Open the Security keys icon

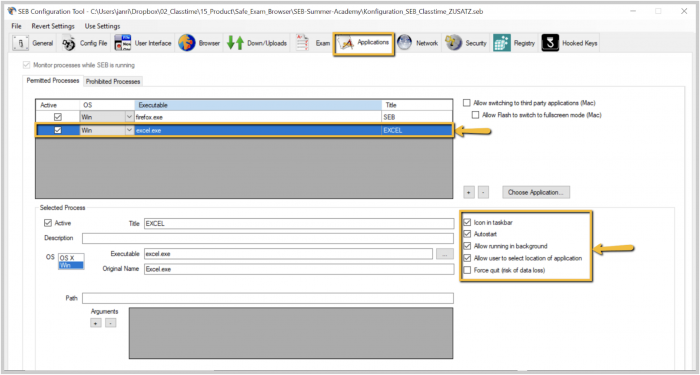[x=453, y=43]
